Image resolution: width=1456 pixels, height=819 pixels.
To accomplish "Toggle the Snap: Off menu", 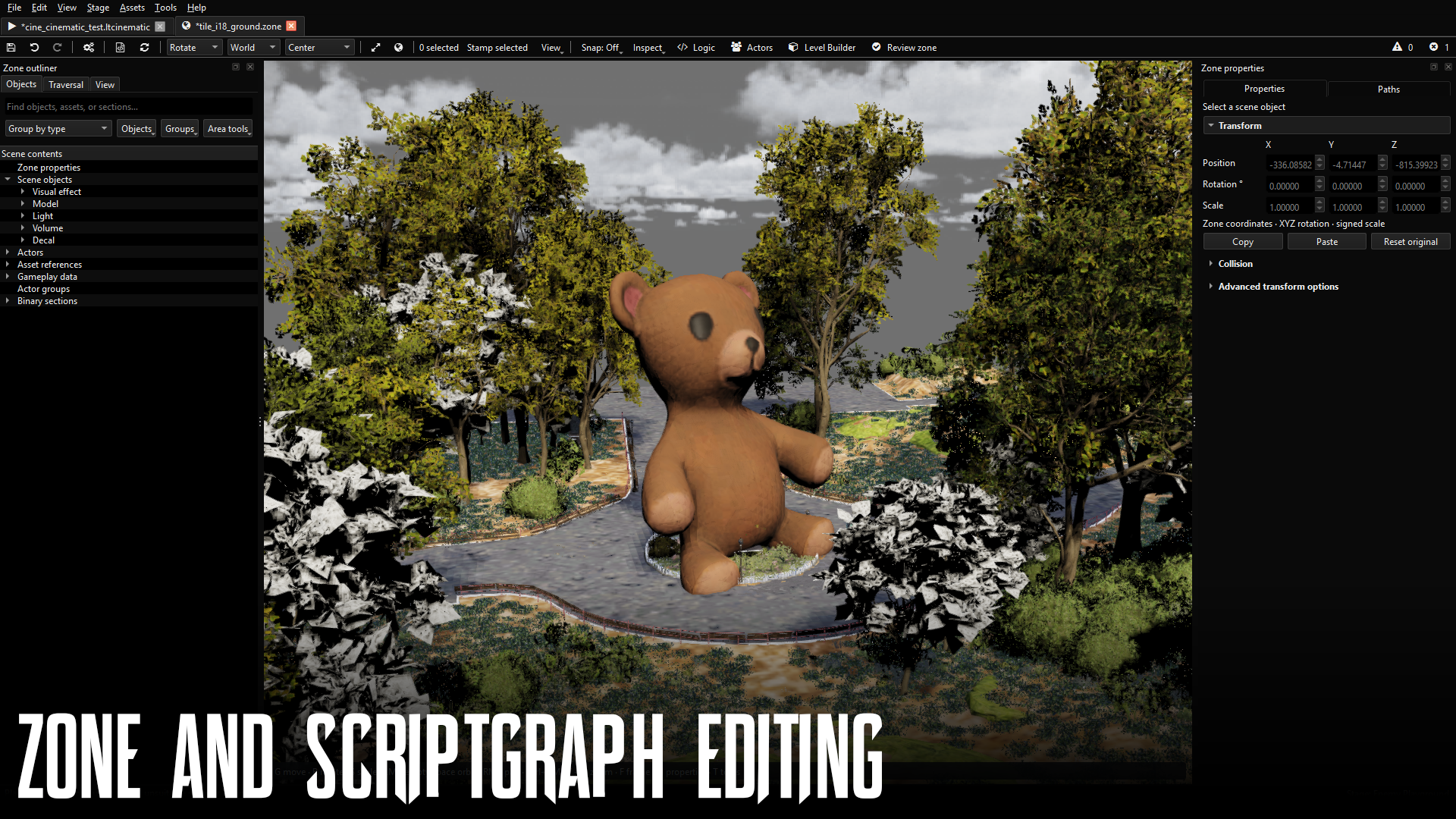I will tap(601, 47).
